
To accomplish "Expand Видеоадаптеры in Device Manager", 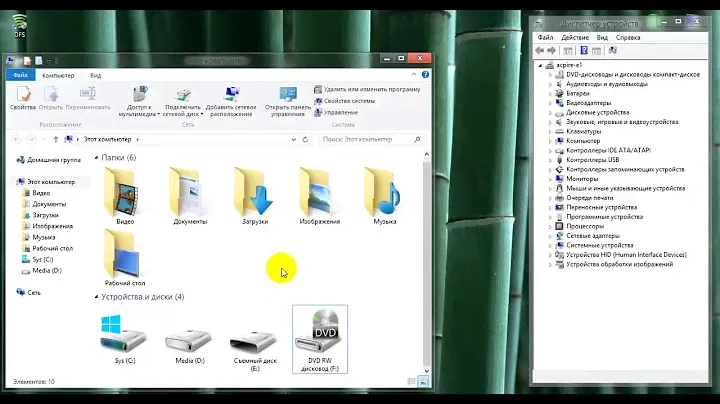I will coord(551,102).
